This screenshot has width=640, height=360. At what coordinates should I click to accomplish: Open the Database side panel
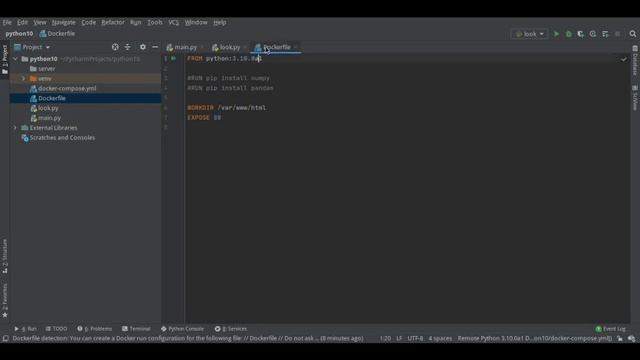635,60
